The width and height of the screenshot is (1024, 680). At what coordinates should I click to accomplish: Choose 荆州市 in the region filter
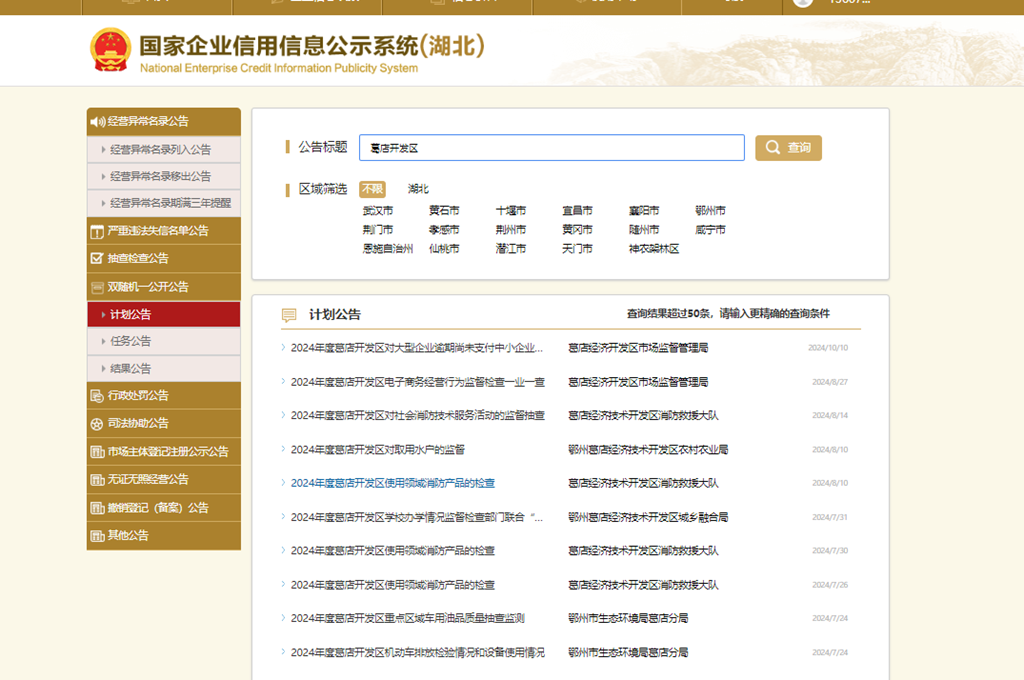pyautogui.click(x=511, y=229)
